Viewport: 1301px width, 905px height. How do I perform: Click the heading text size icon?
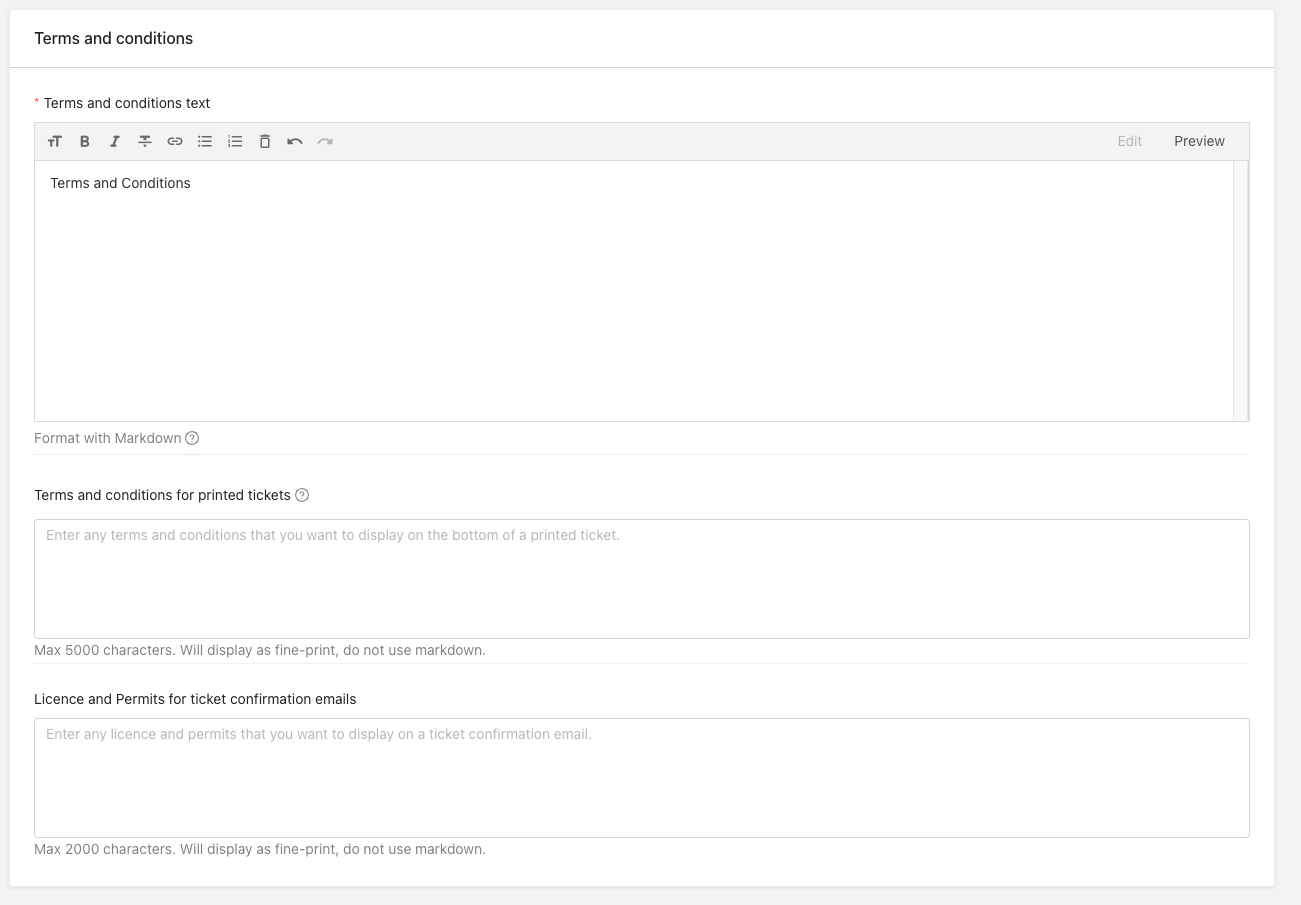pos(55,142)
